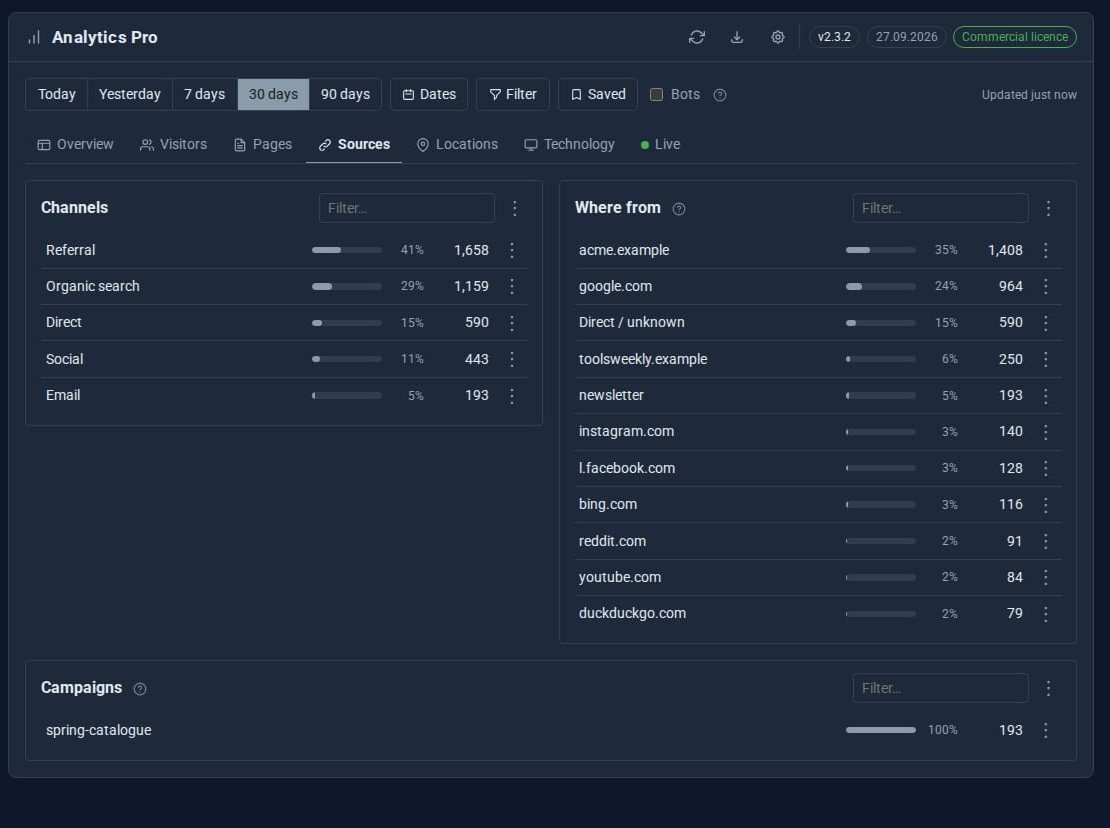Open the Filter dropdown button

(513, 94)
